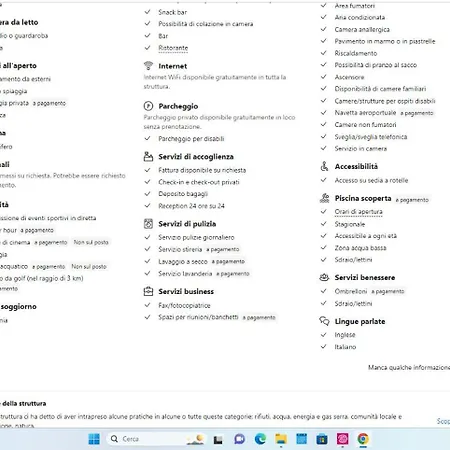450x450 pixels.
Task: Click the Servizi di pulizia icon
Action: (148, 224)
